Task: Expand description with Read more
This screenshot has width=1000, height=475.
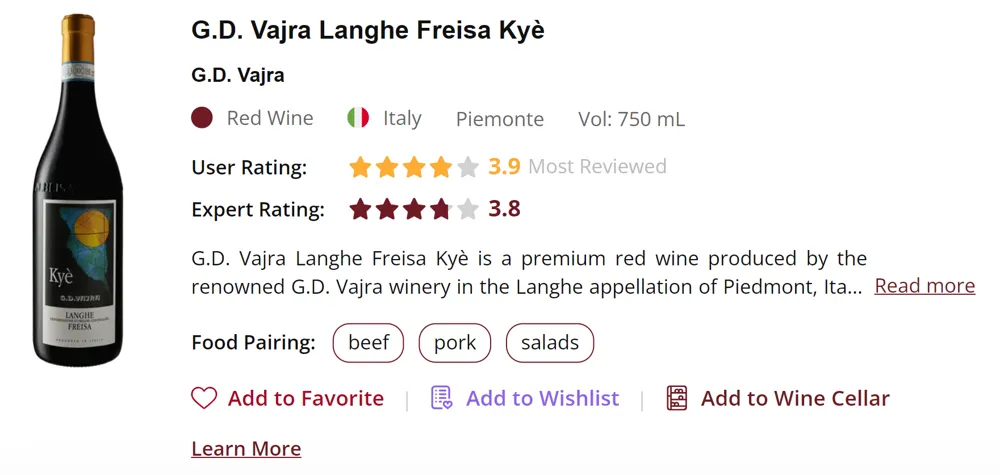Action: 924,286
